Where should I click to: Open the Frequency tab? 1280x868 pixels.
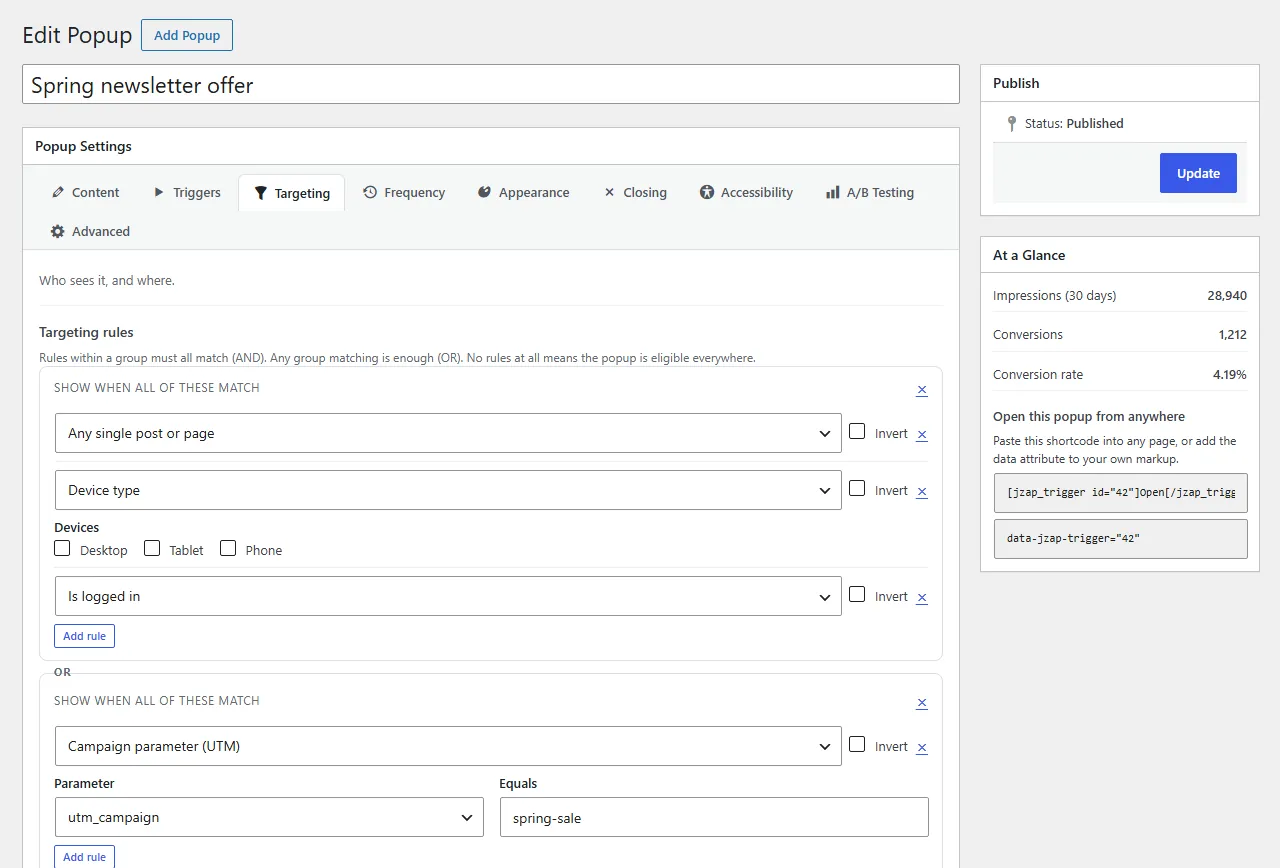tap(404, 192)
